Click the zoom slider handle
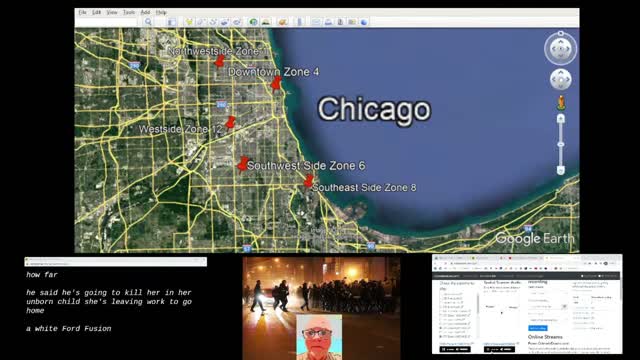This screenshot has width=640, height=360. click(x=561, y=144)
